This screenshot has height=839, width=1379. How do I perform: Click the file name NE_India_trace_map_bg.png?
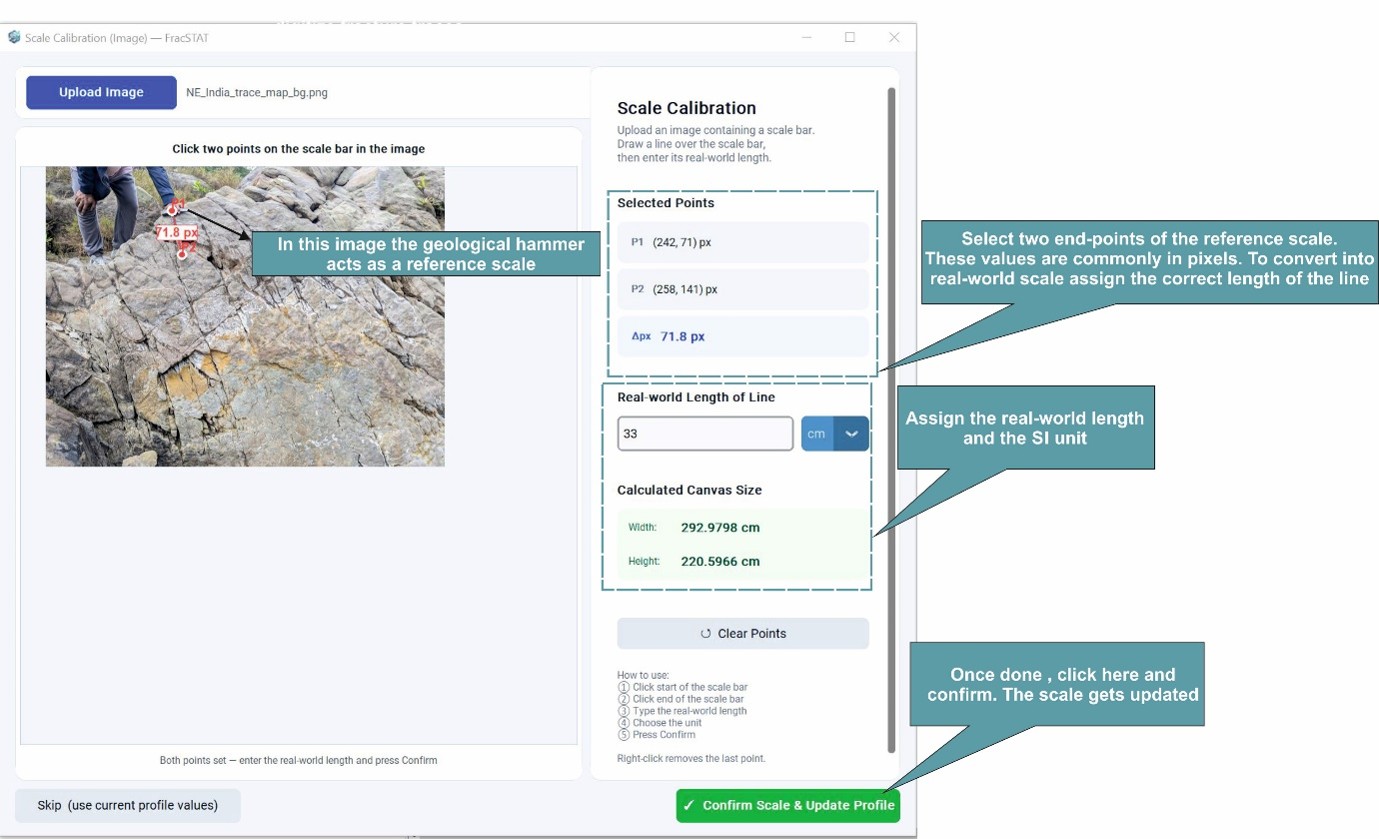click(257, 92)
